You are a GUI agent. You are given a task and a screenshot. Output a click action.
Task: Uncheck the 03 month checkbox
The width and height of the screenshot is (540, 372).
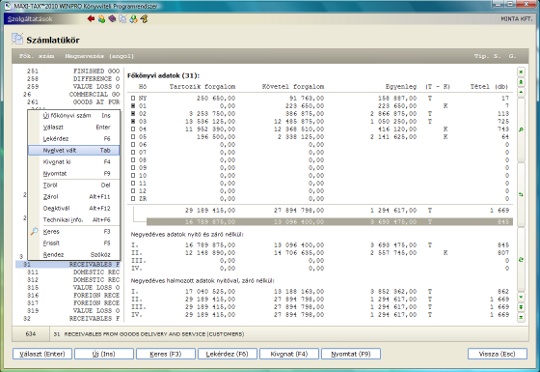click(133, 121)
